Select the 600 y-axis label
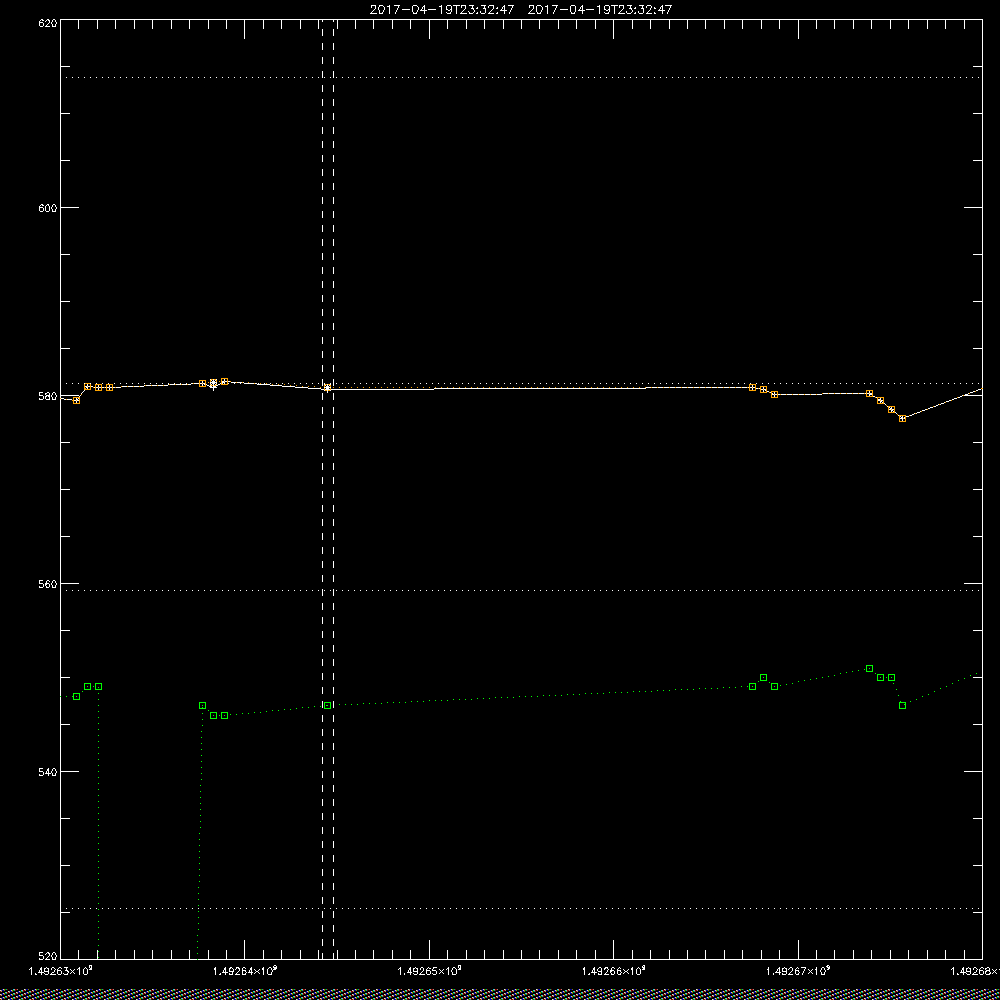 (x=48, y=208)
